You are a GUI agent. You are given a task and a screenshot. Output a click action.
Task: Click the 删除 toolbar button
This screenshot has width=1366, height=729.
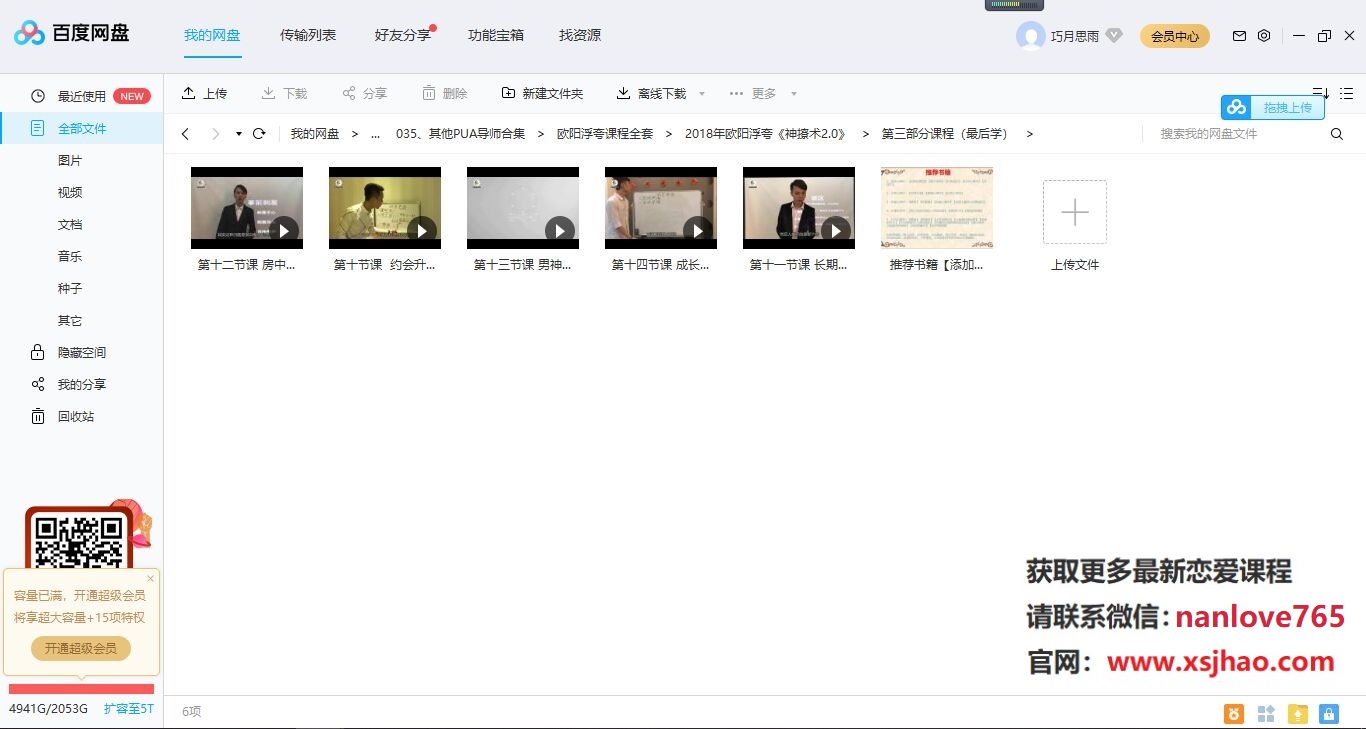[444, 93]
